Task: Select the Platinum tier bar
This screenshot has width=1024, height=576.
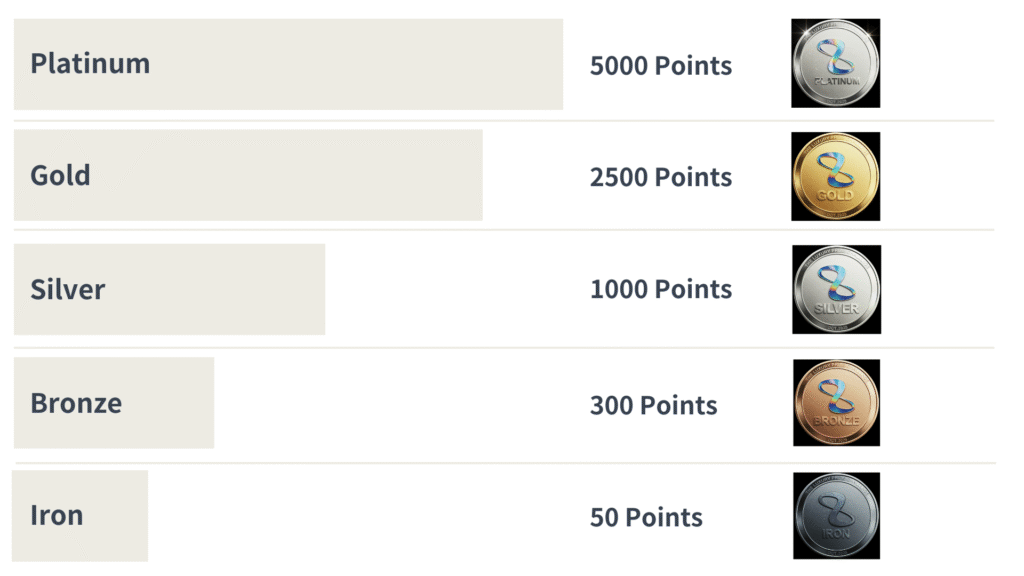Action: 288,64
